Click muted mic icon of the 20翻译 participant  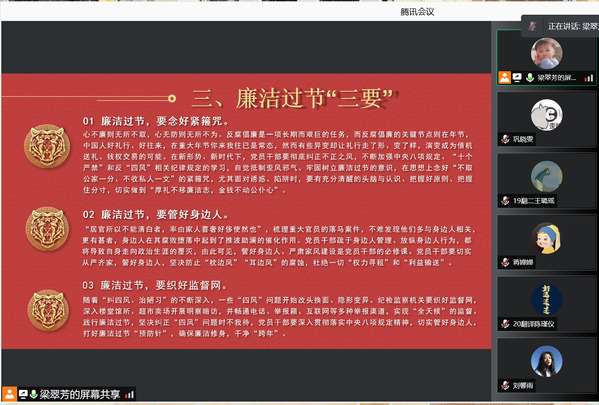(x=505, y=324)
